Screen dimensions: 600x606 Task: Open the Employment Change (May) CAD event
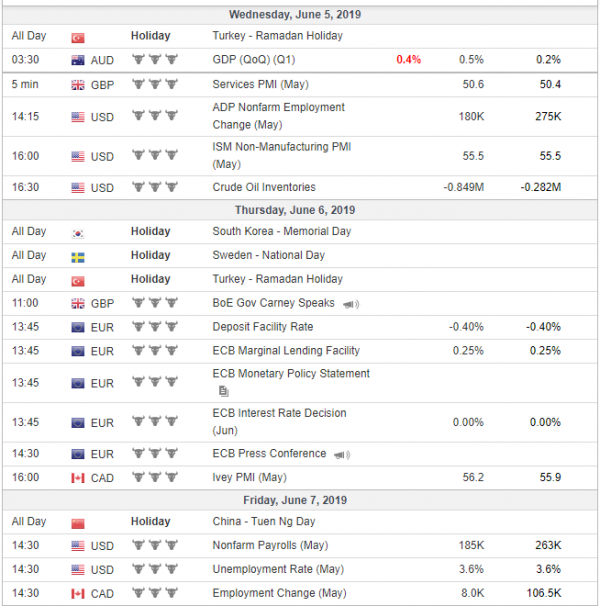279,593
